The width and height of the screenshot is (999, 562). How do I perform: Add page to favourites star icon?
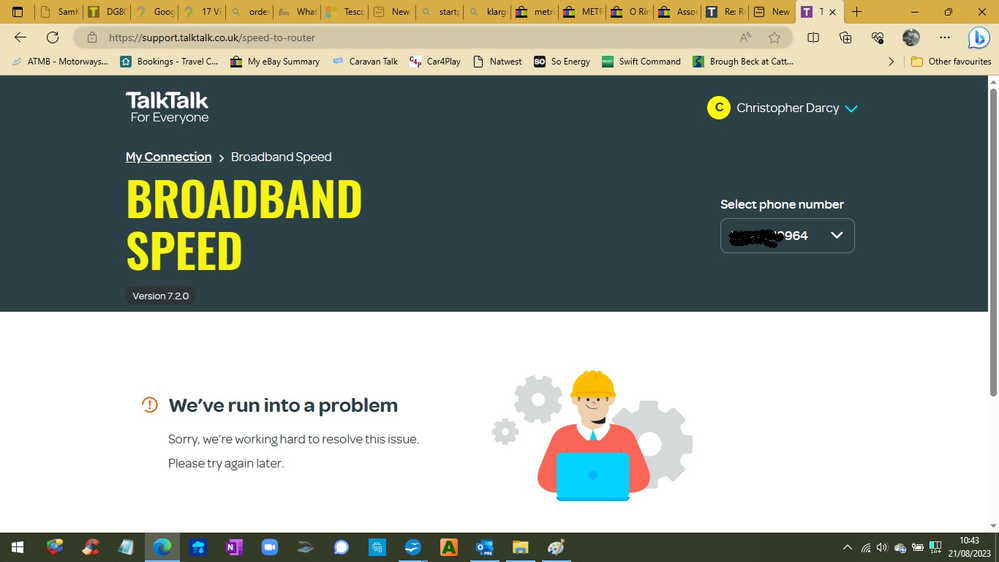[774, 37]
